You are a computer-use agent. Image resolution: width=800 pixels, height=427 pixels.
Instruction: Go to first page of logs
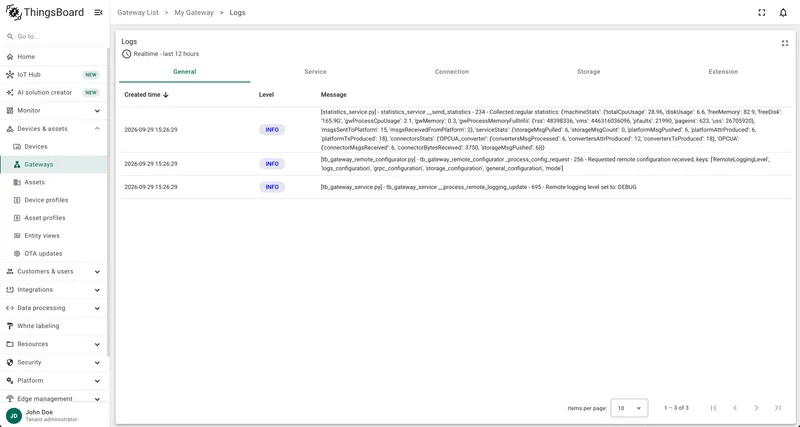714,408
